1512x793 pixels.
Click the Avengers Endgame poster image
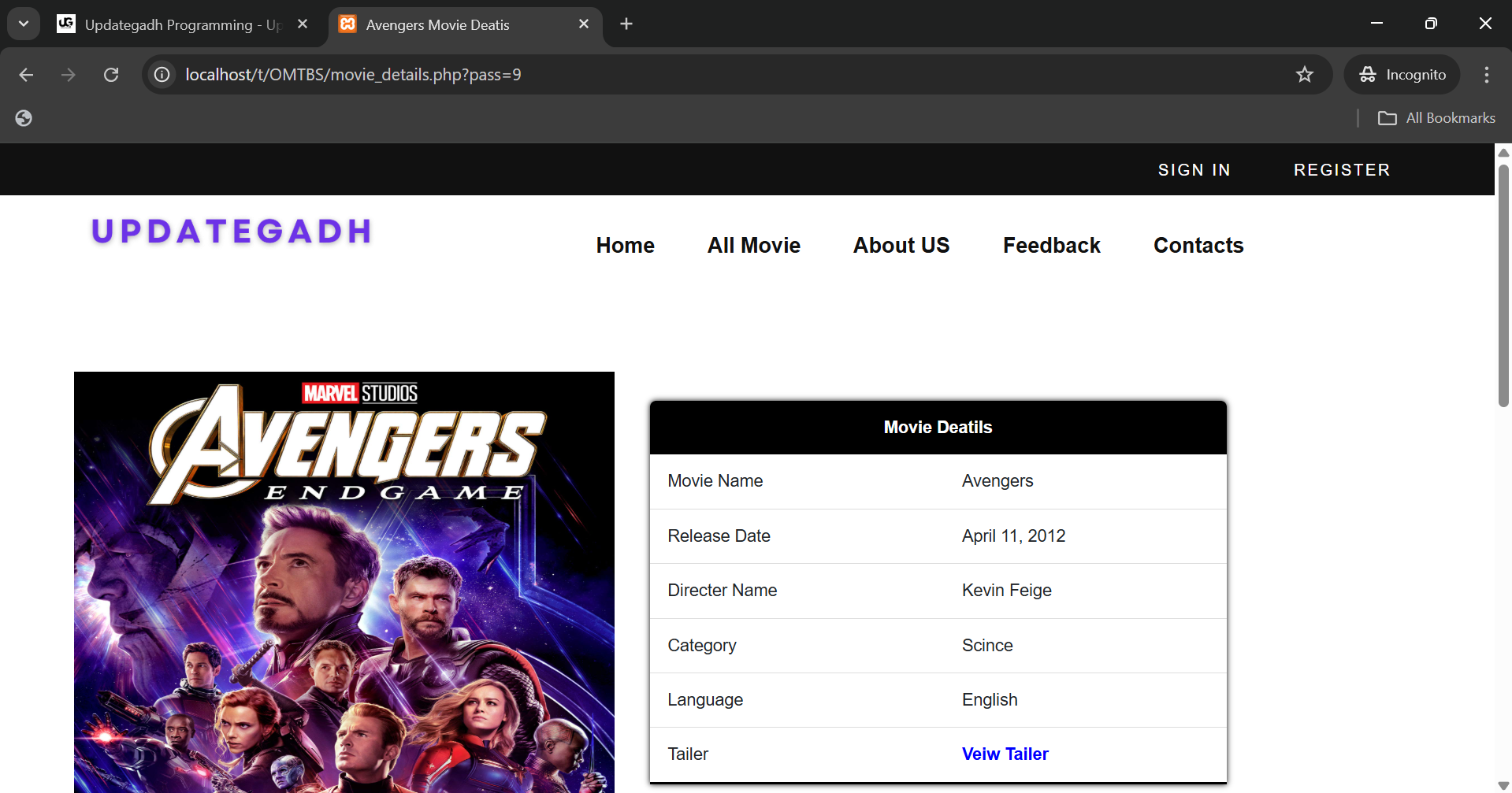(x=344, y=582)
